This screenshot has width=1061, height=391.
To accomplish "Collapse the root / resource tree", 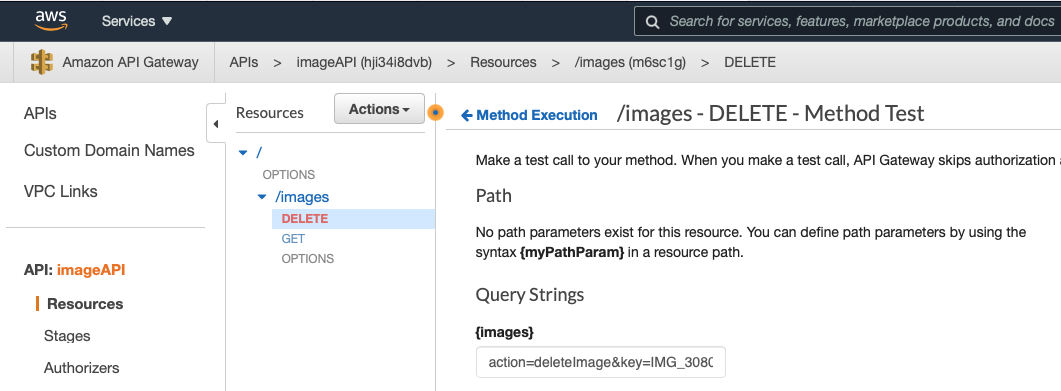I will coord(244,153).
